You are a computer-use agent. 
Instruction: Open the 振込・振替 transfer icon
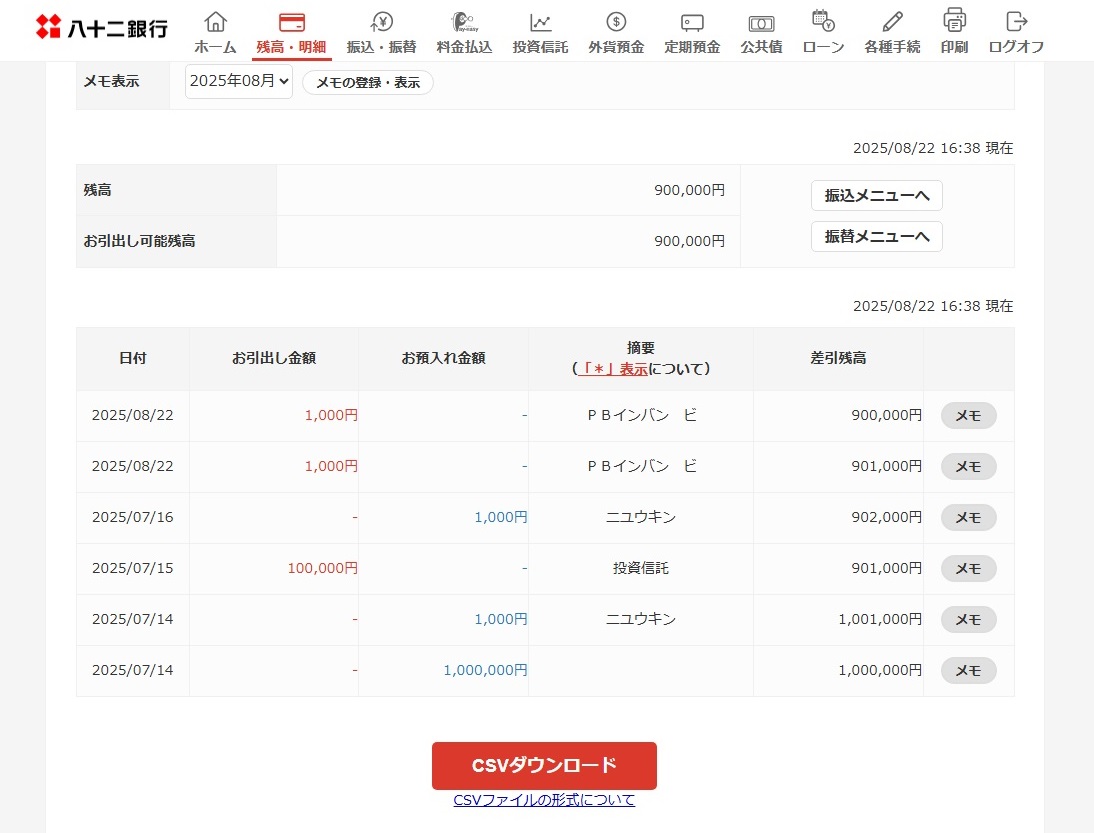[x=381, y=22]
